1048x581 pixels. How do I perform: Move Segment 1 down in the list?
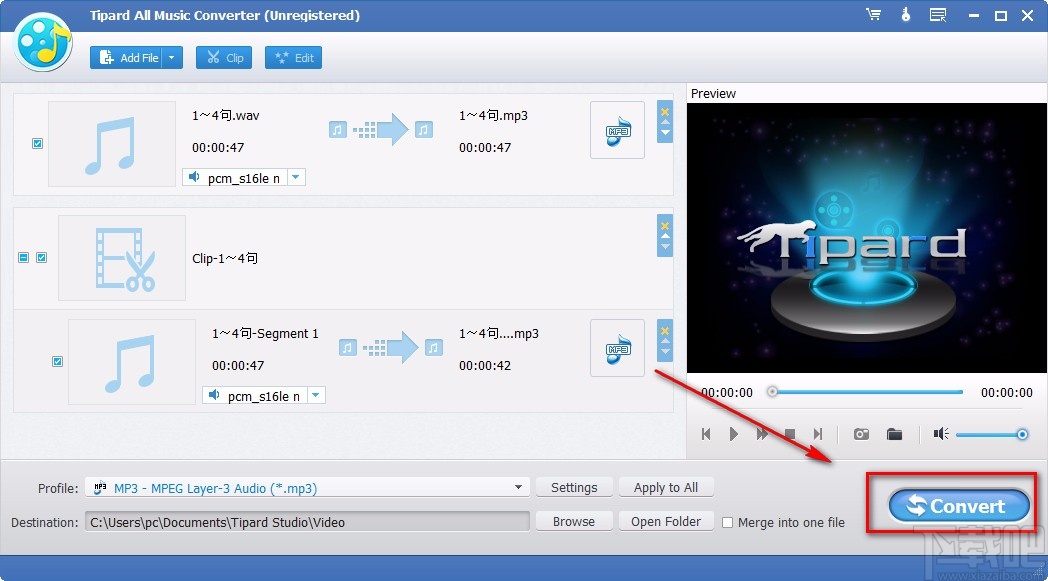(x=664, y=351)
